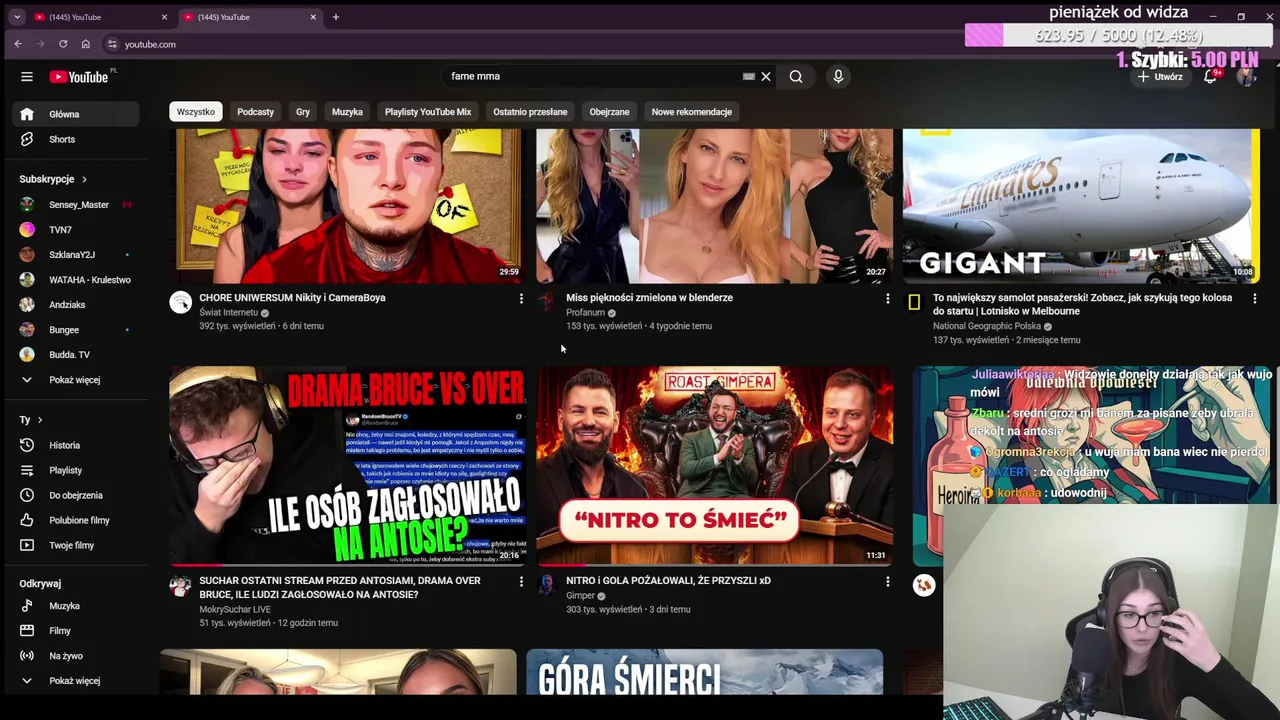Open Bungee subscription channel
The width and height of the screenshot is (1280, 720).
tap(75, 330)
